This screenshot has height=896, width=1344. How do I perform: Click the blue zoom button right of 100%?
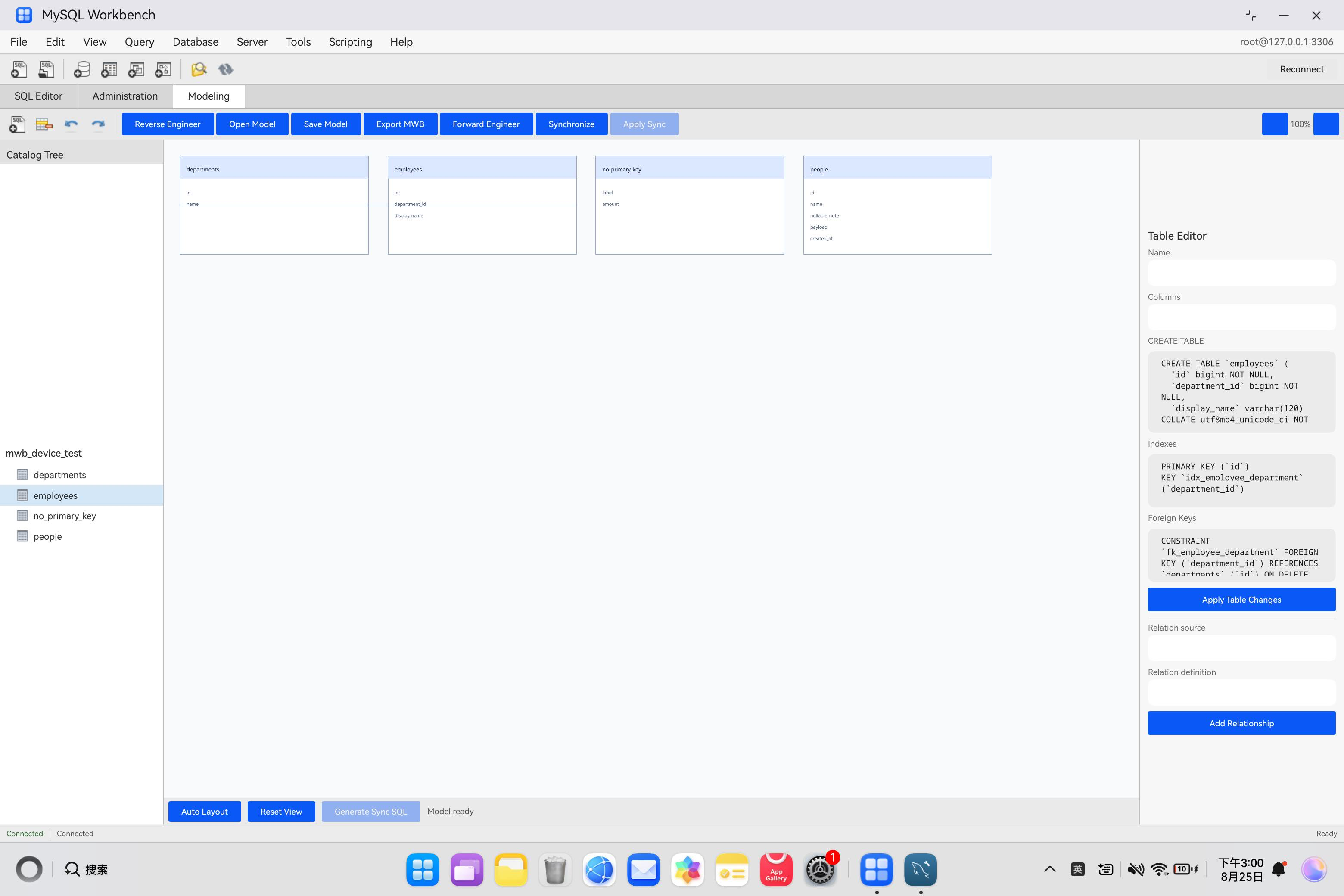1326,124
